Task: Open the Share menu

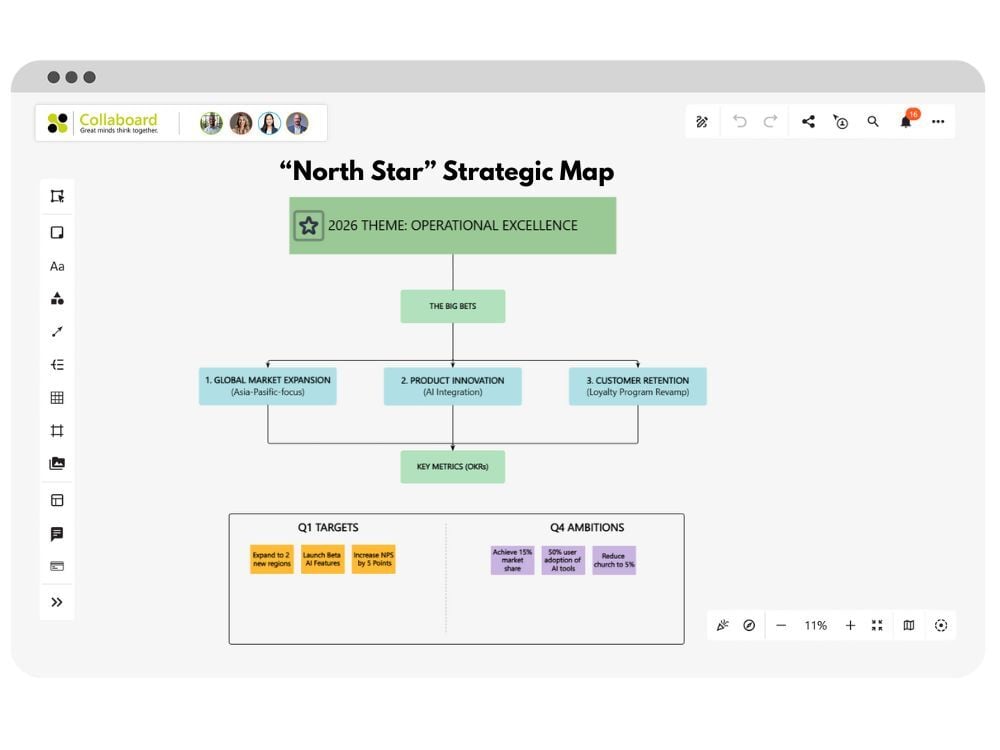Action: (x=808, y=120)
